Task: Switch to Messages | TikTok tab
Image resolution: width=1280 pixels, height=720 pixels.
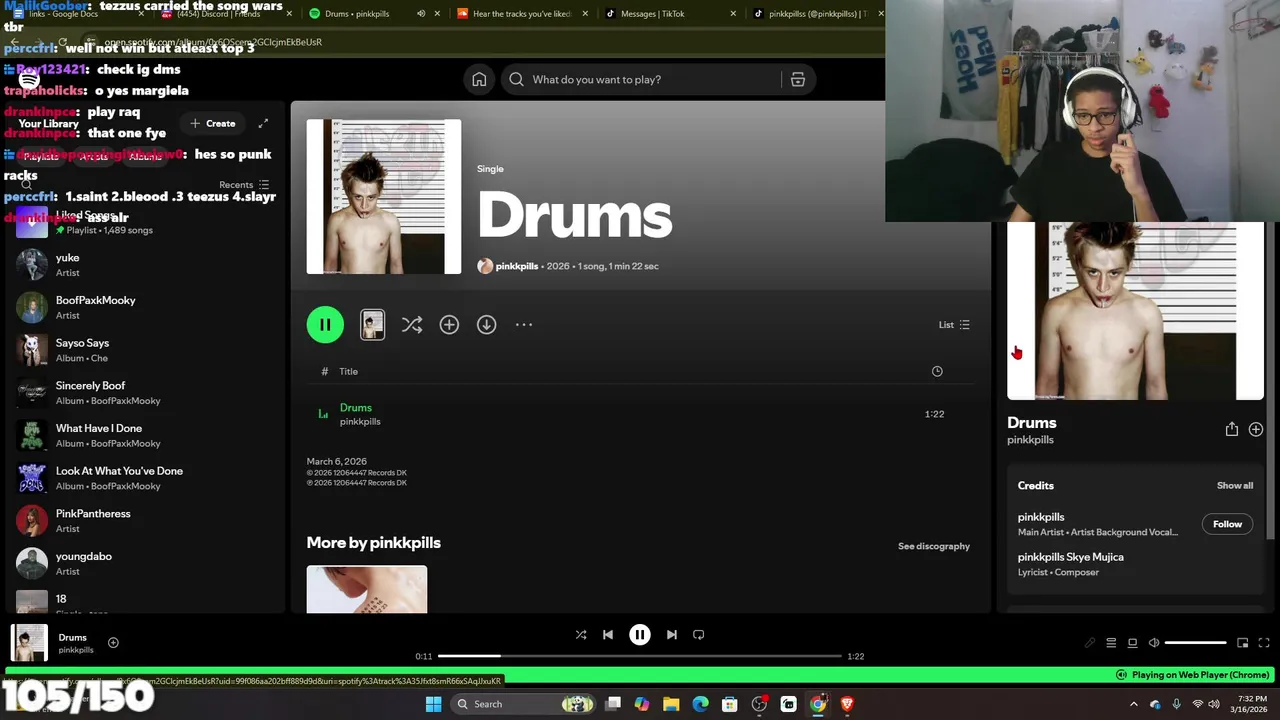Action: click(670, 14)
